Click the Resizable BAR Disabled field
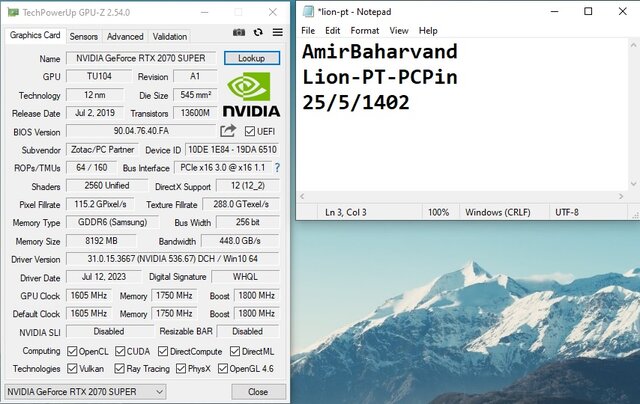The image size is (640, 404). click(x=248, y=331)
